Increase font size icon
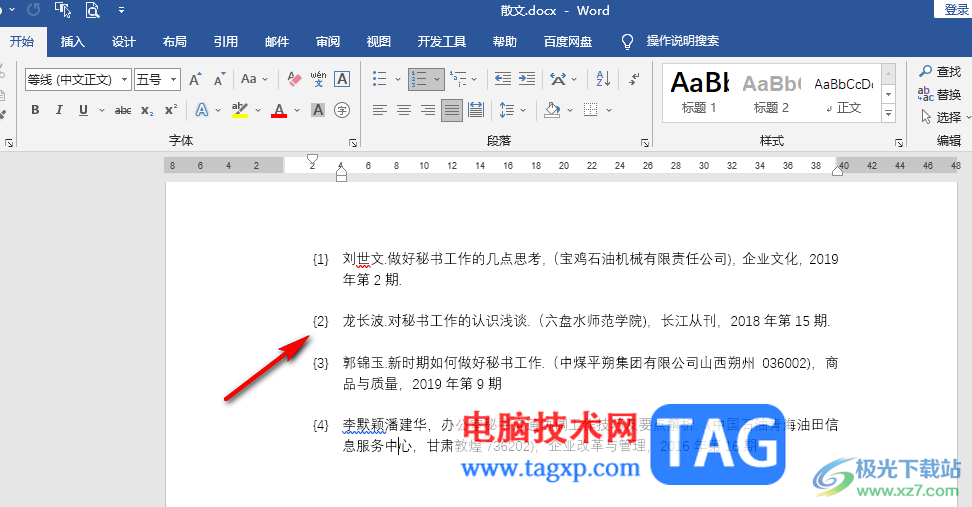Viewport: 972px width, 507px height. pos(195,79)
